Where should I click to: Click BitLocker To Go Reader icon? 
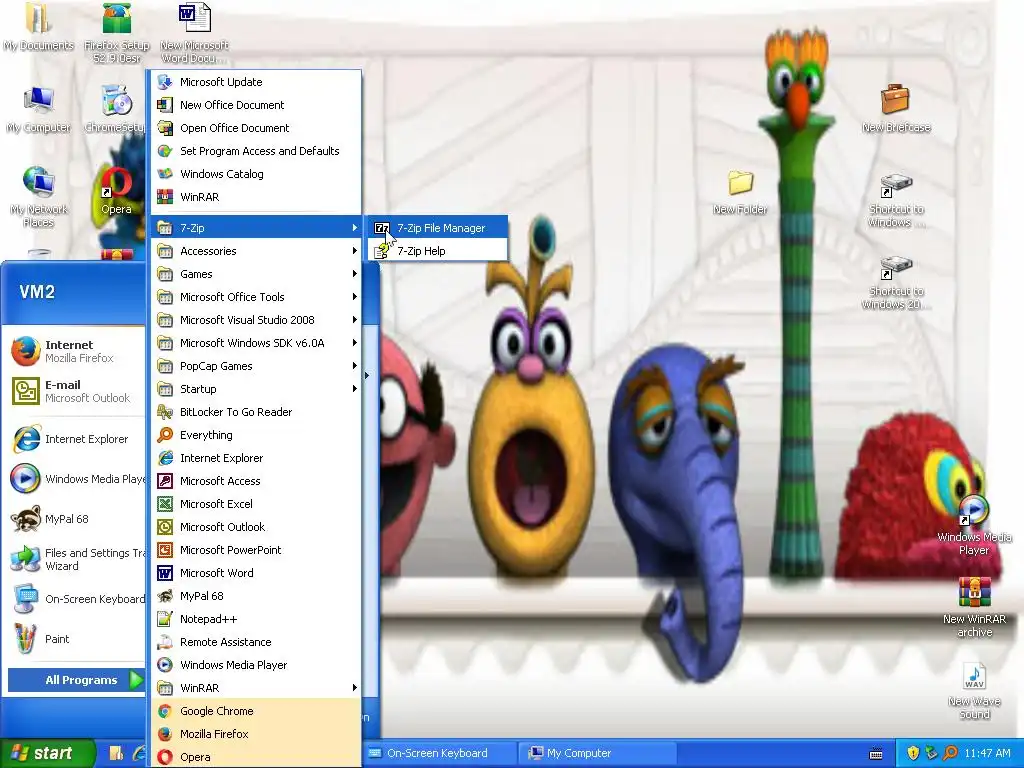[x=165, y=411]
